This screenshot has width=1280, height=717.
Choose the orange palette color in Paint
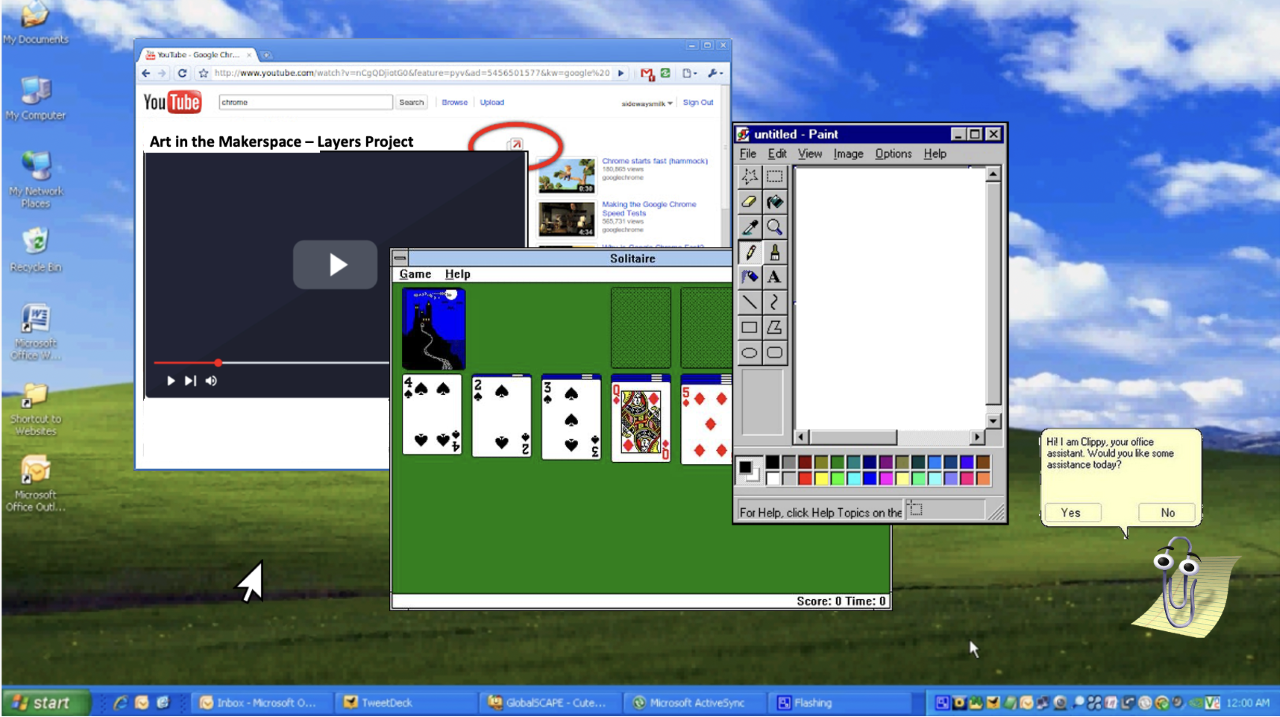[984, 478]
